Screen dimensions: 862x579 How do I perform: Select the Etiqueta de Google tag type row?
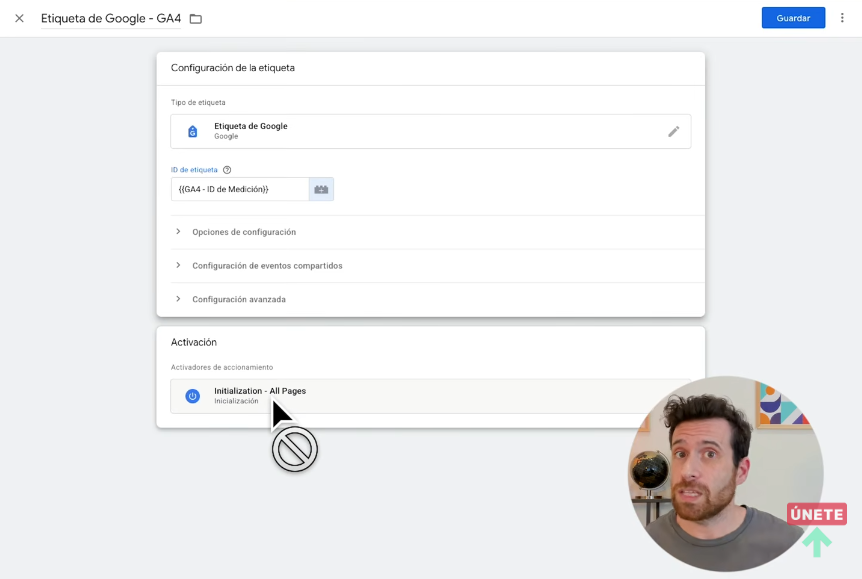click(430, 131)
